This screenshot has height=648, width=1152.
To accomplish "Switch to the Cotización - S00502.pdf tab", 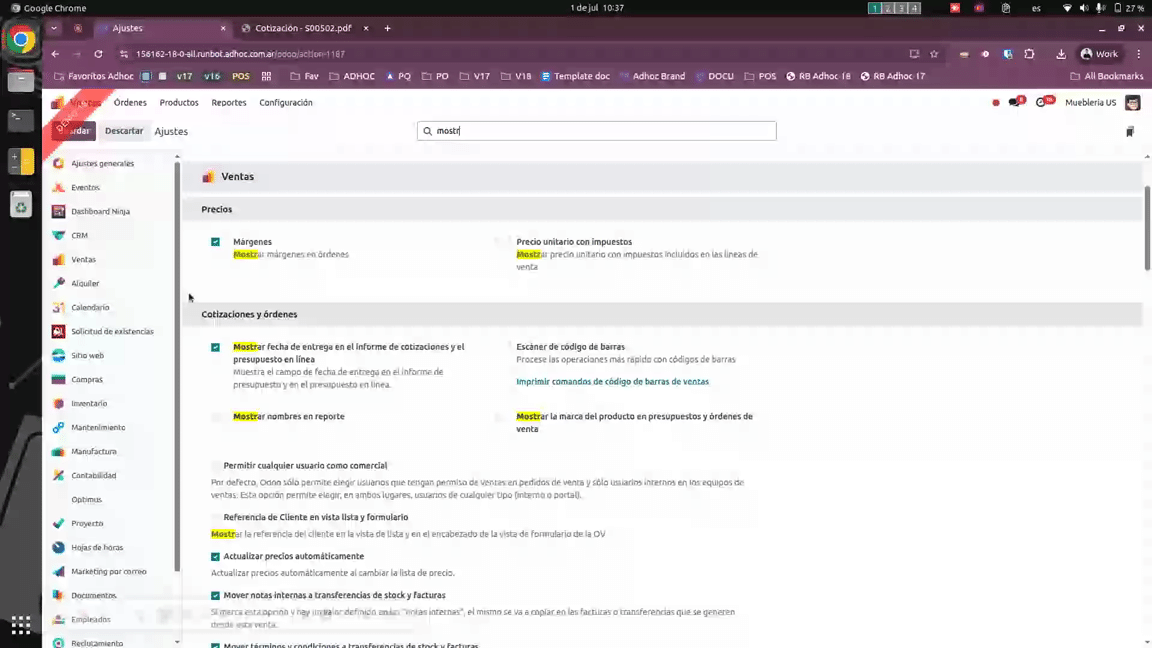I will click(x=303, y=28).
